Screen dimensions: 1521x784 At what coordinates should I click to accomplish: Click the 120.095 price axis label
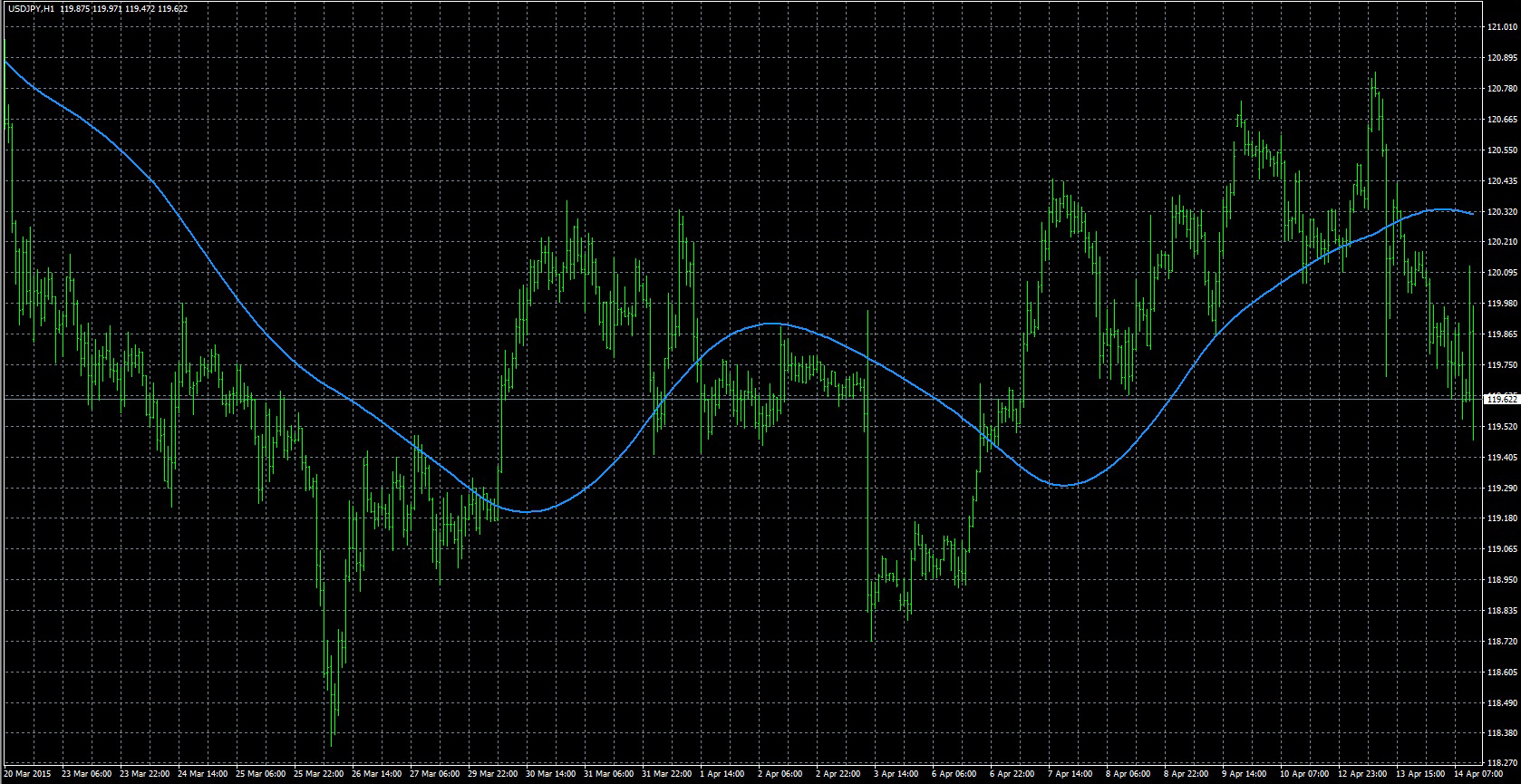tap(1503, 273)
